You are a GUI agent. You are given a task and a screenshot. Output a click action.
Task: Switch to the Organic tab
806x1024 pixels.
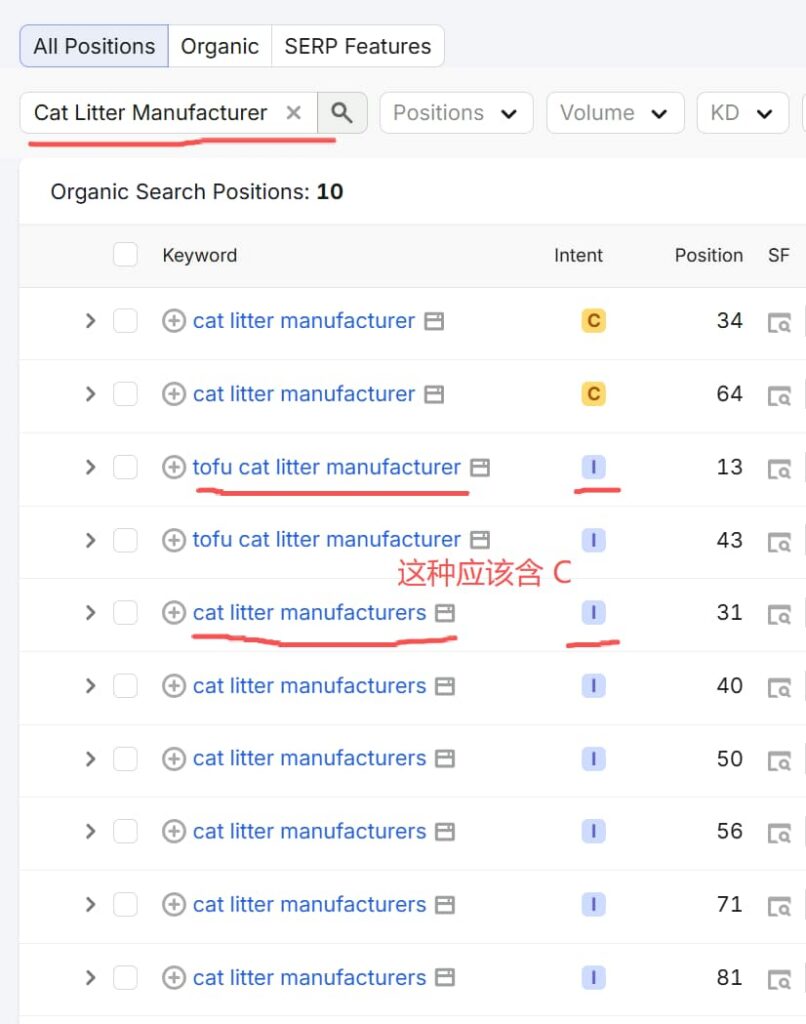(220, 46)
